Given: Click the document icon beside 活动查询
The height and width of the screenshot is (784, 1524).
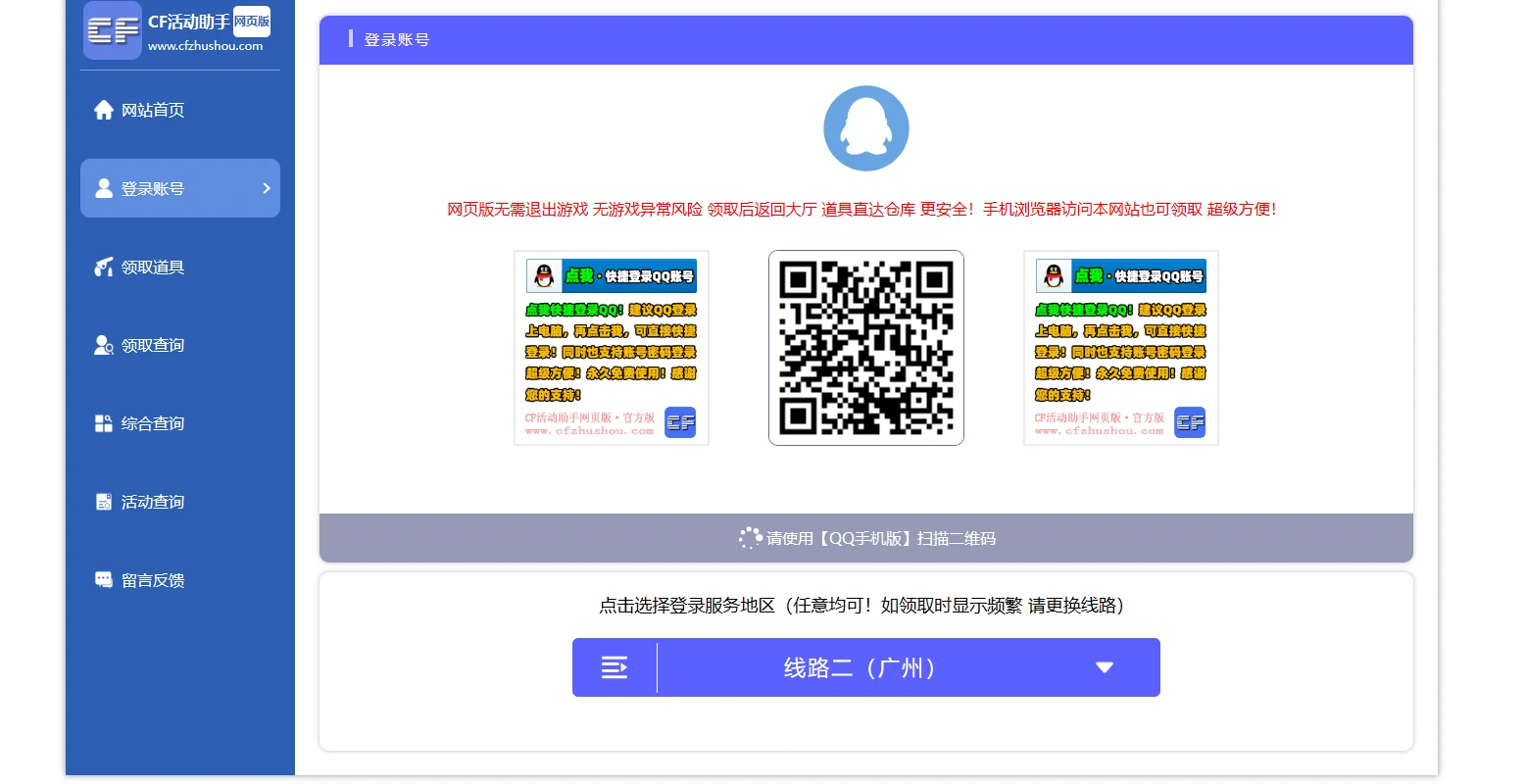Looking at the screenshot, I should pyautogui.click(x=104, y=502).
